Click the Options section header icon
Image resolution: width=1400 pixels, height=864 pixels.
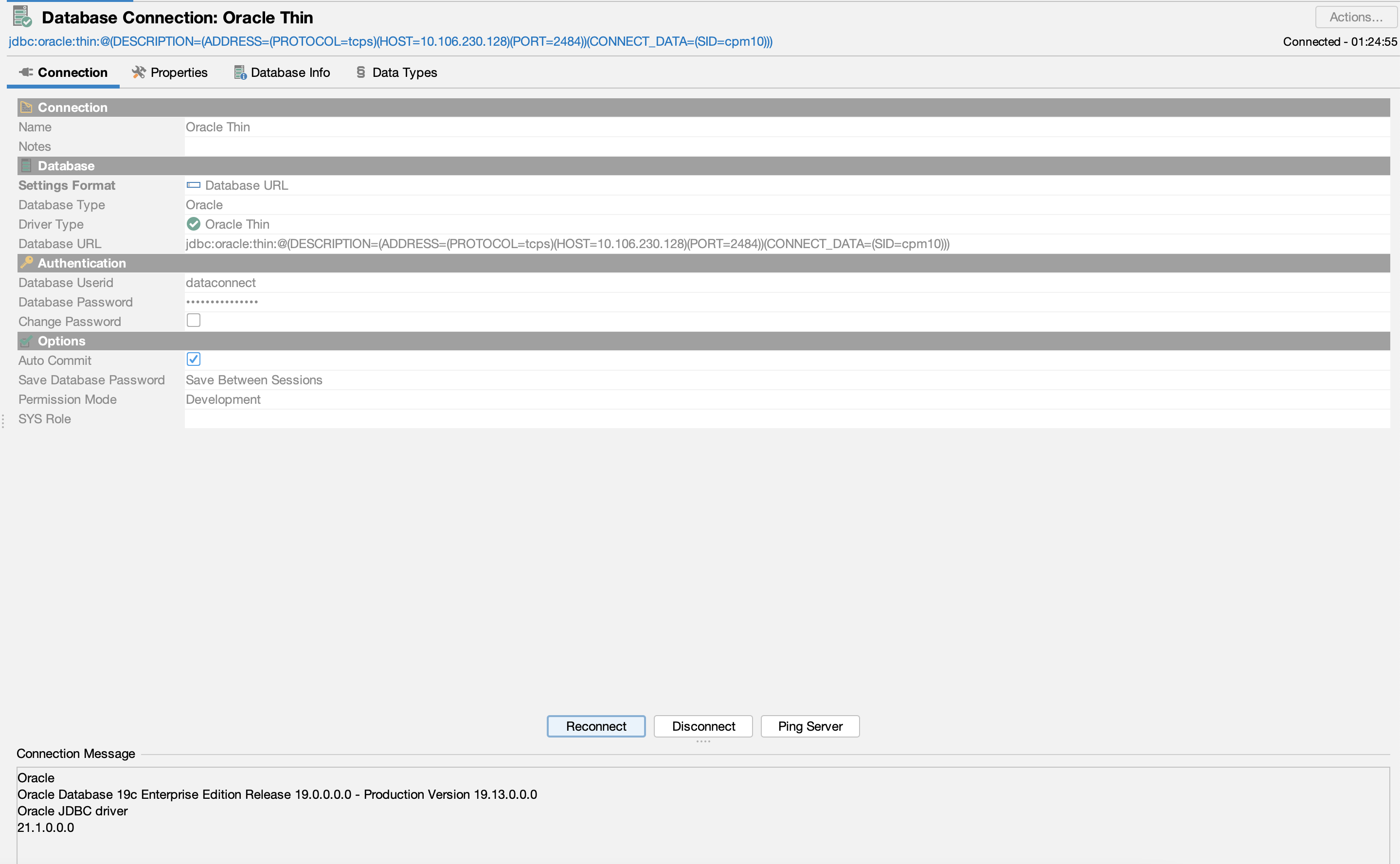click(x=26, y=341)
